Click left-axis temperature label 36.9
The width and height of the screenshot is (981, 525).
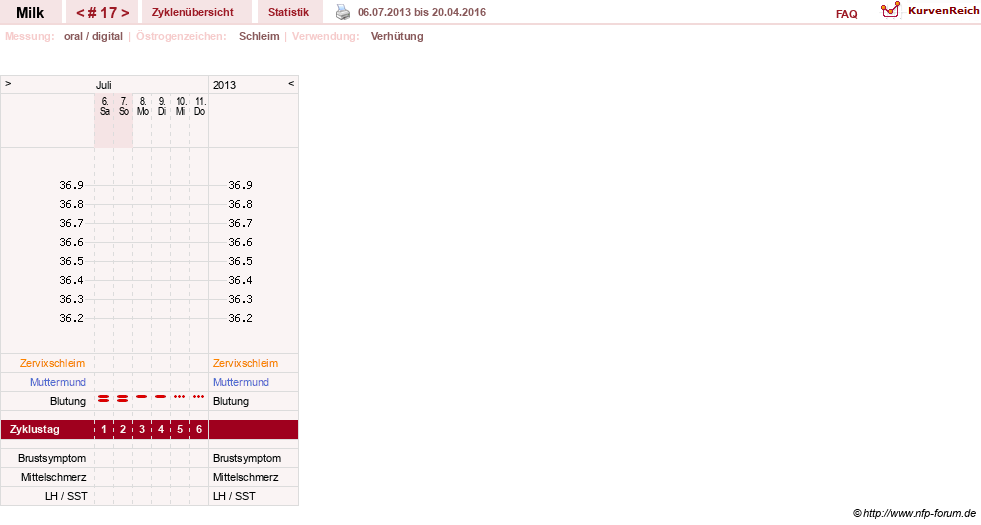(x=71, y=185)
